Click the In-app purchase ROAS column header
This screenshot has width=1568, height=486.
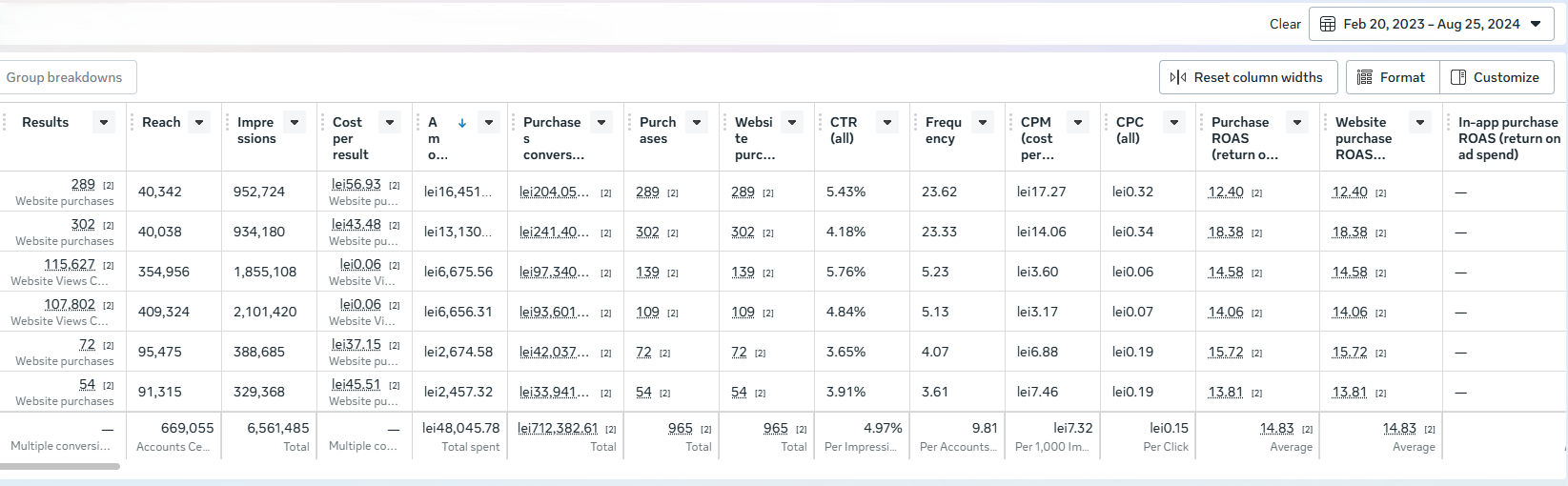click(x=1509, y=138)
